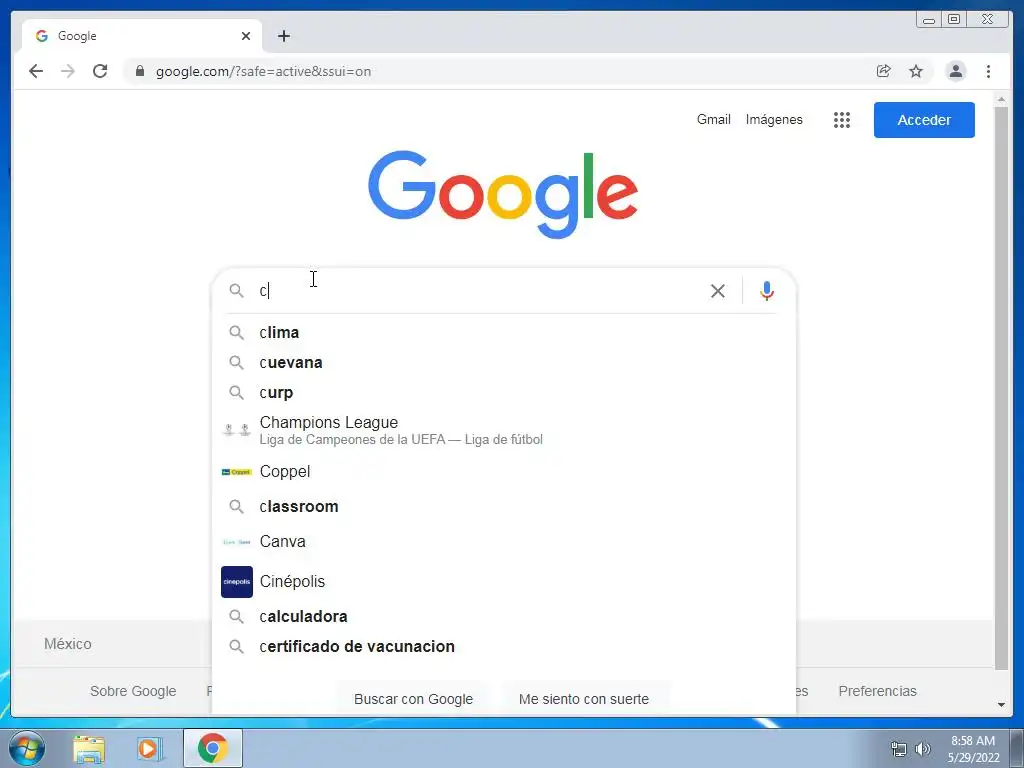Screen dimensions: 1024x768
Task: Click the scrollbar up arrow
Action: (1001, 99)
